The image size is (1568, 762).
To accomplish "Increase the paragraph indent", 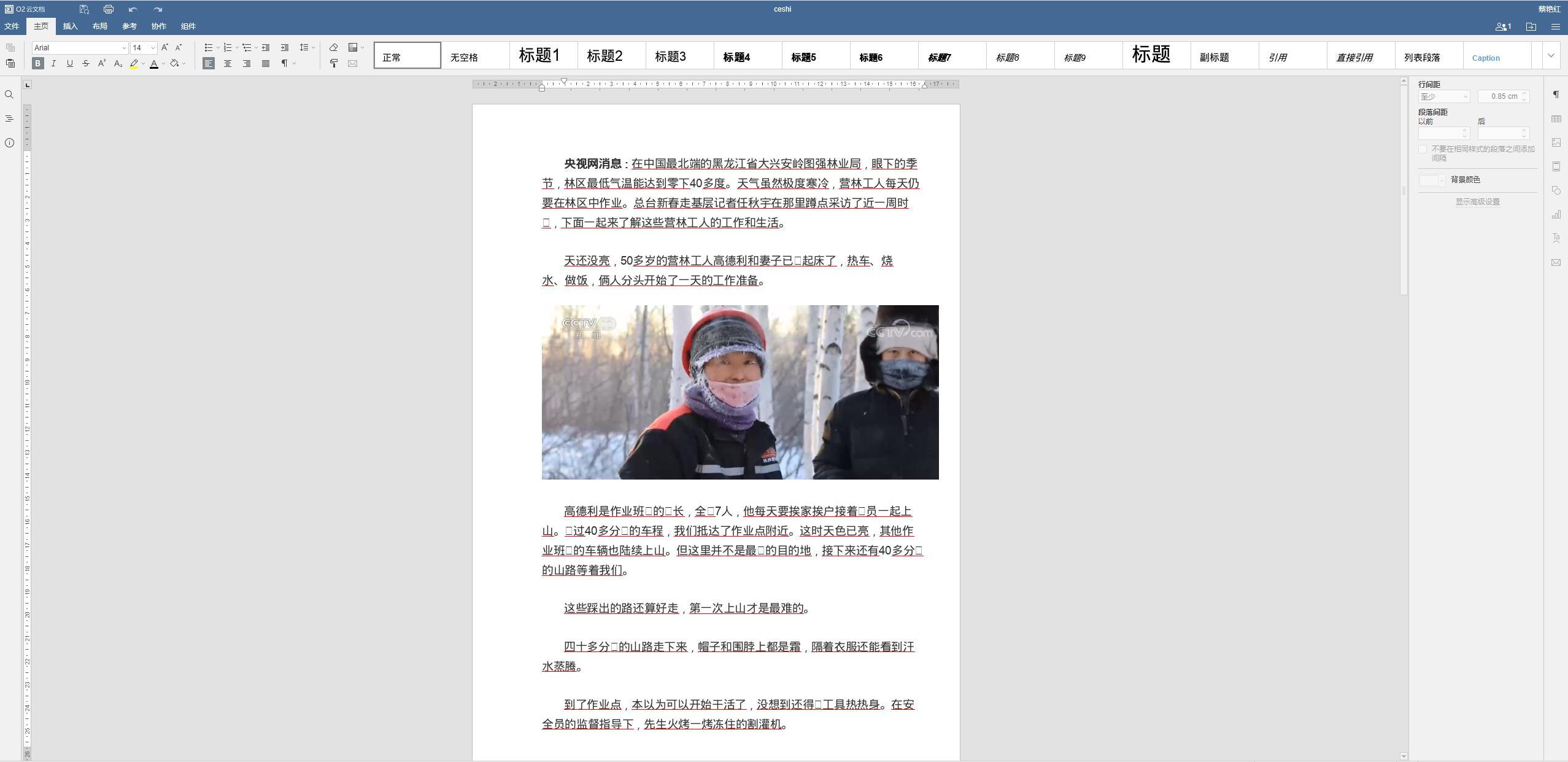I will (x=285, y=47).
